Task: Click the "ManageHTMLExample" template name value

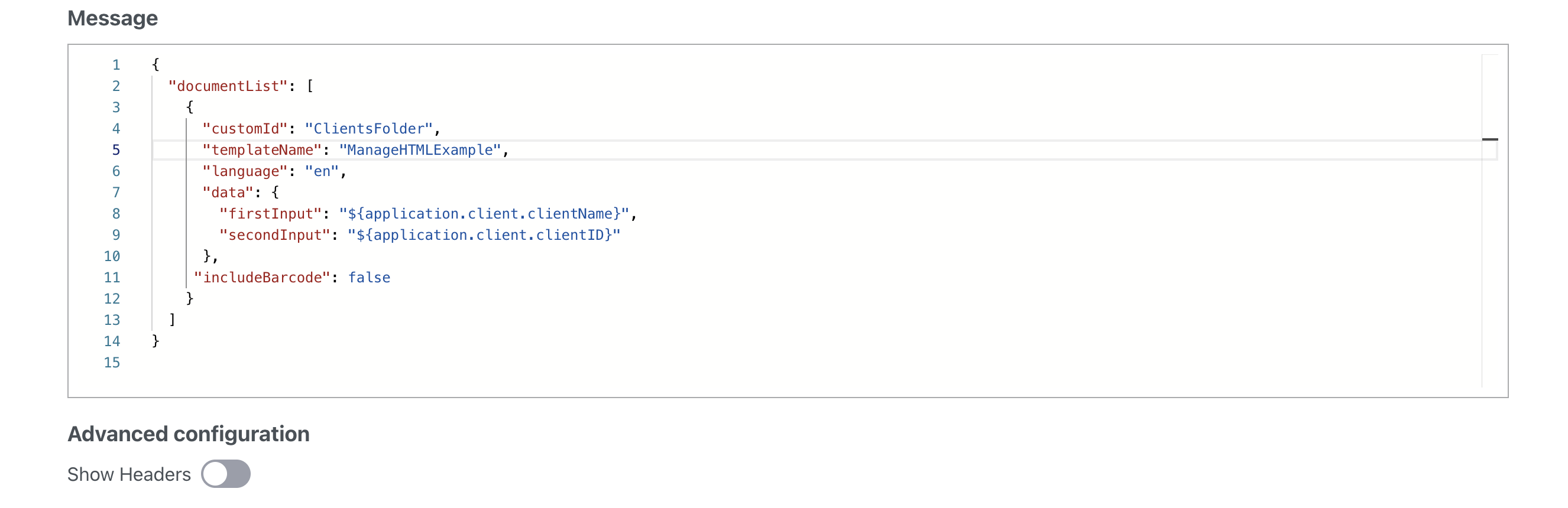Action: 420,149
